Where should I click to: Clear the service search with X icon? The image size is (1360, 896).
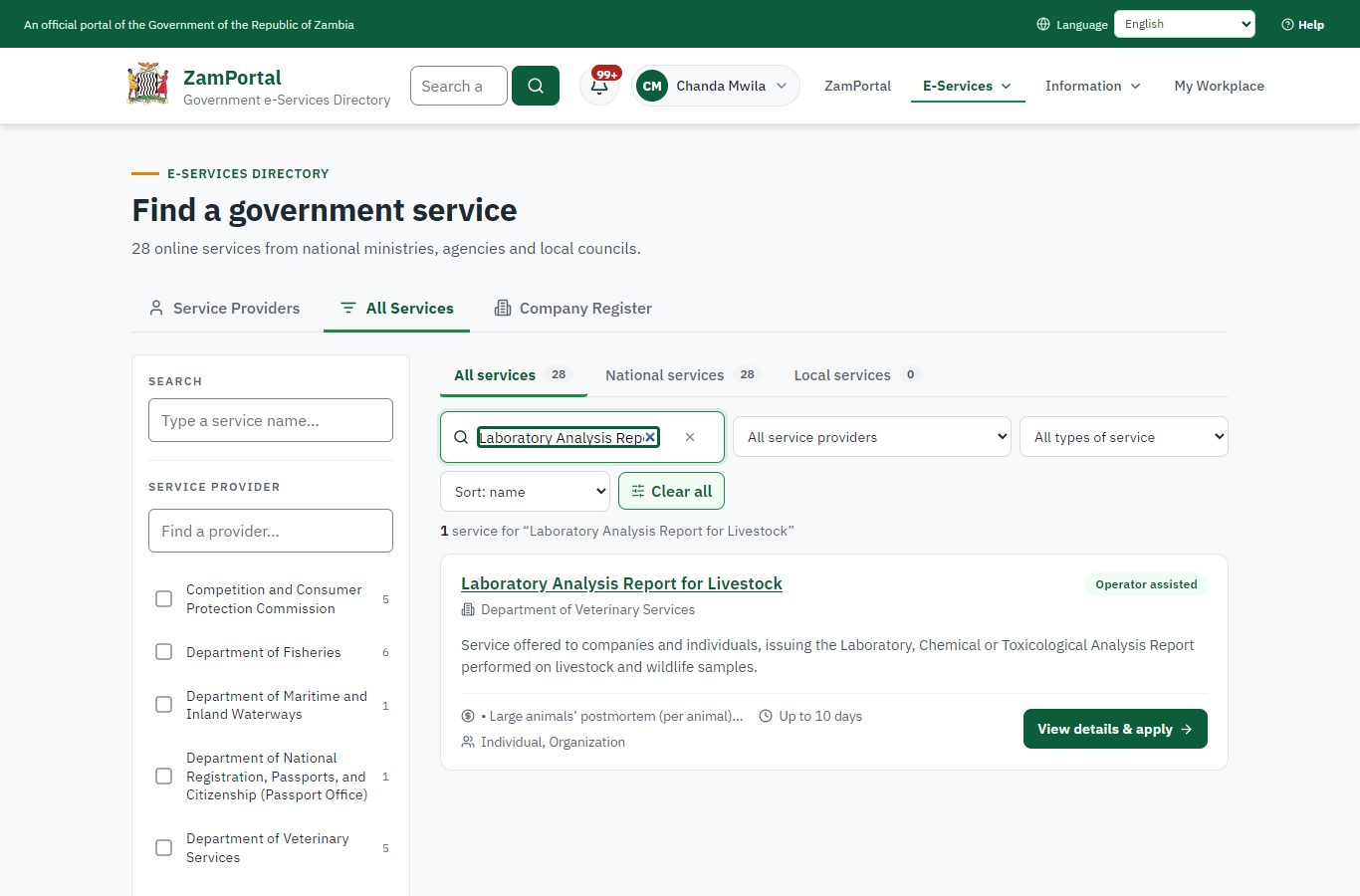690,437
